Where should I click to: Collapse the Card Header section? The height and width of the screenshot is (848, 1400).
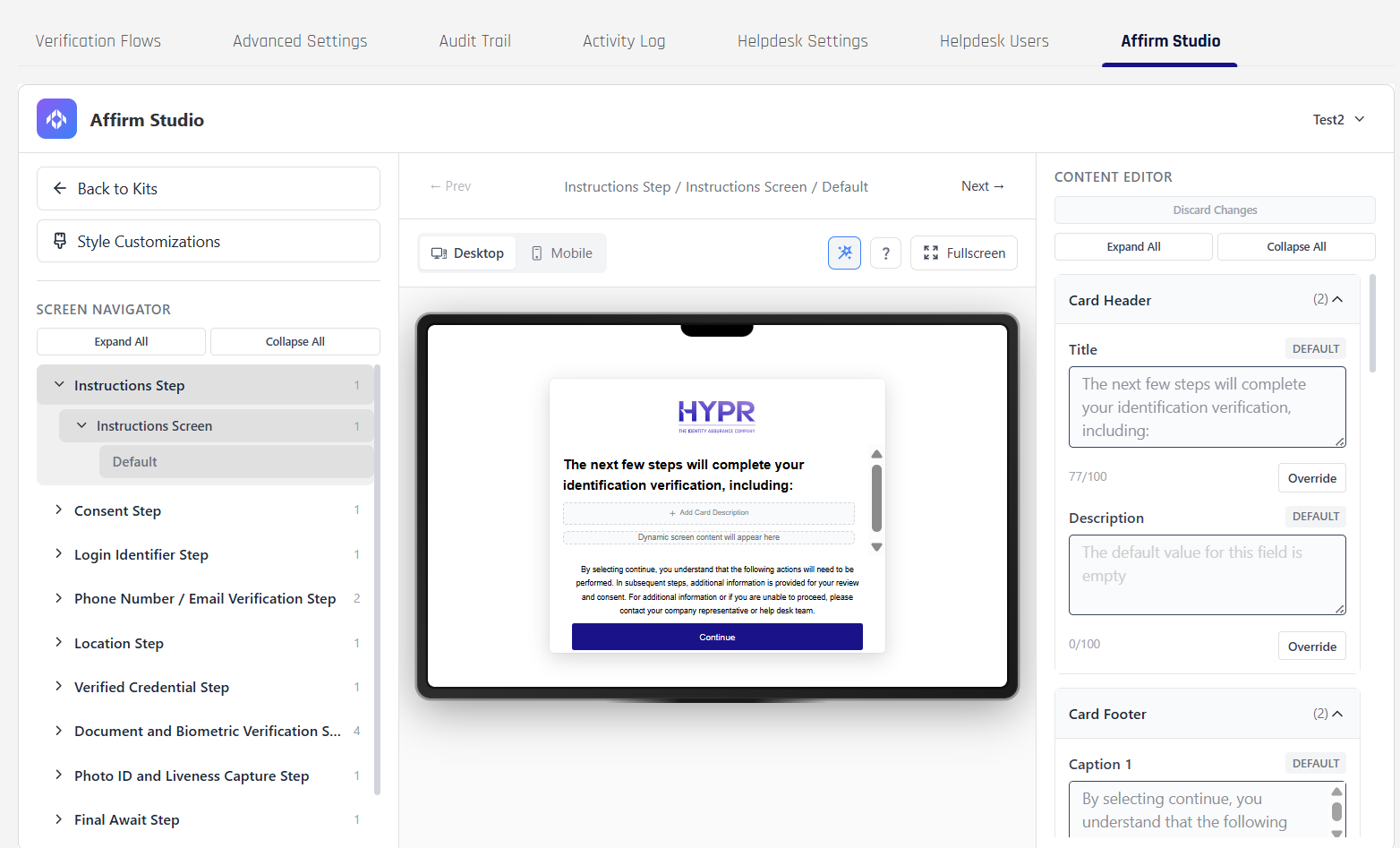(x=1337, y=300)
